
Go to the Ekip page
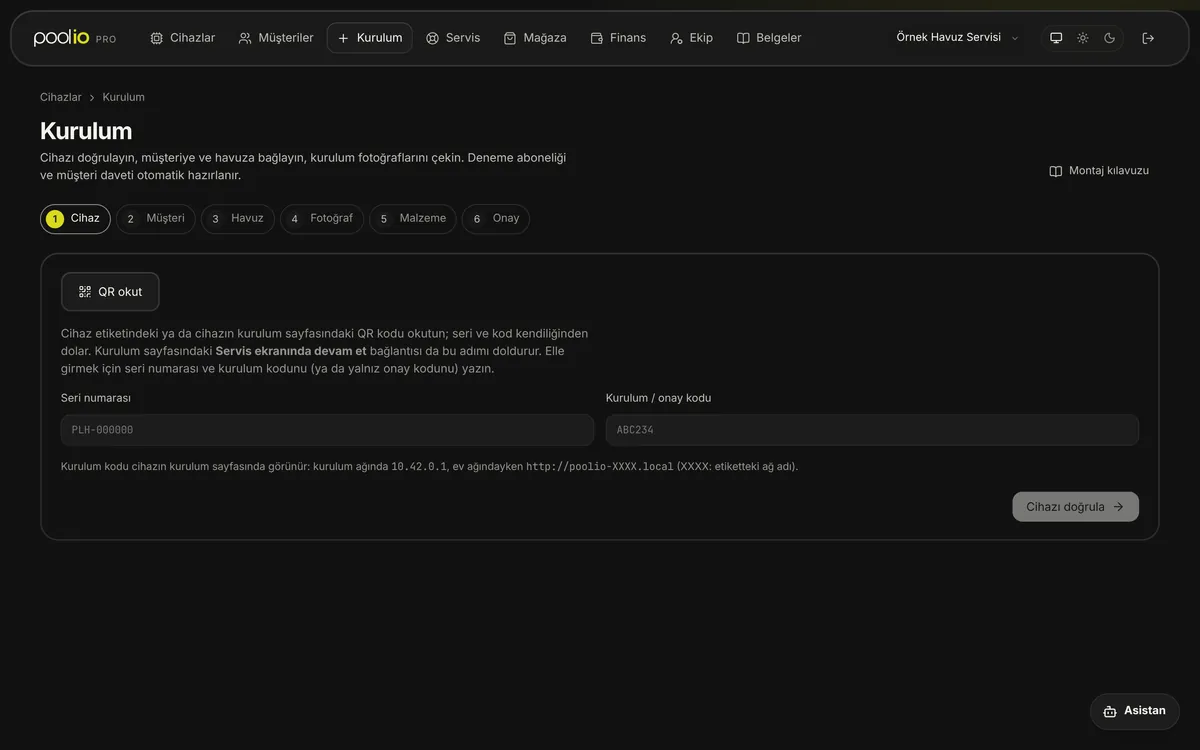692,38
